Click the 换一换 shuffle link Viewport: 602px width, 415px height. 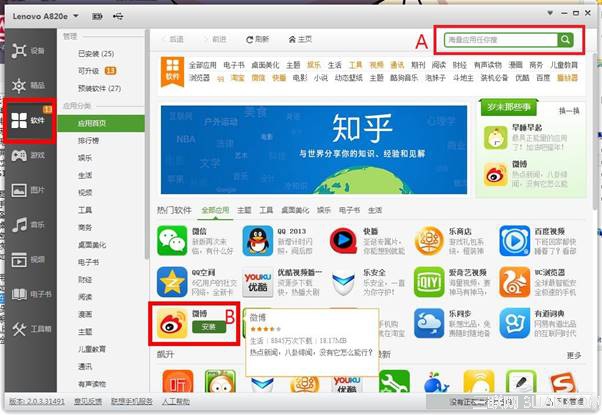(569, 111)
